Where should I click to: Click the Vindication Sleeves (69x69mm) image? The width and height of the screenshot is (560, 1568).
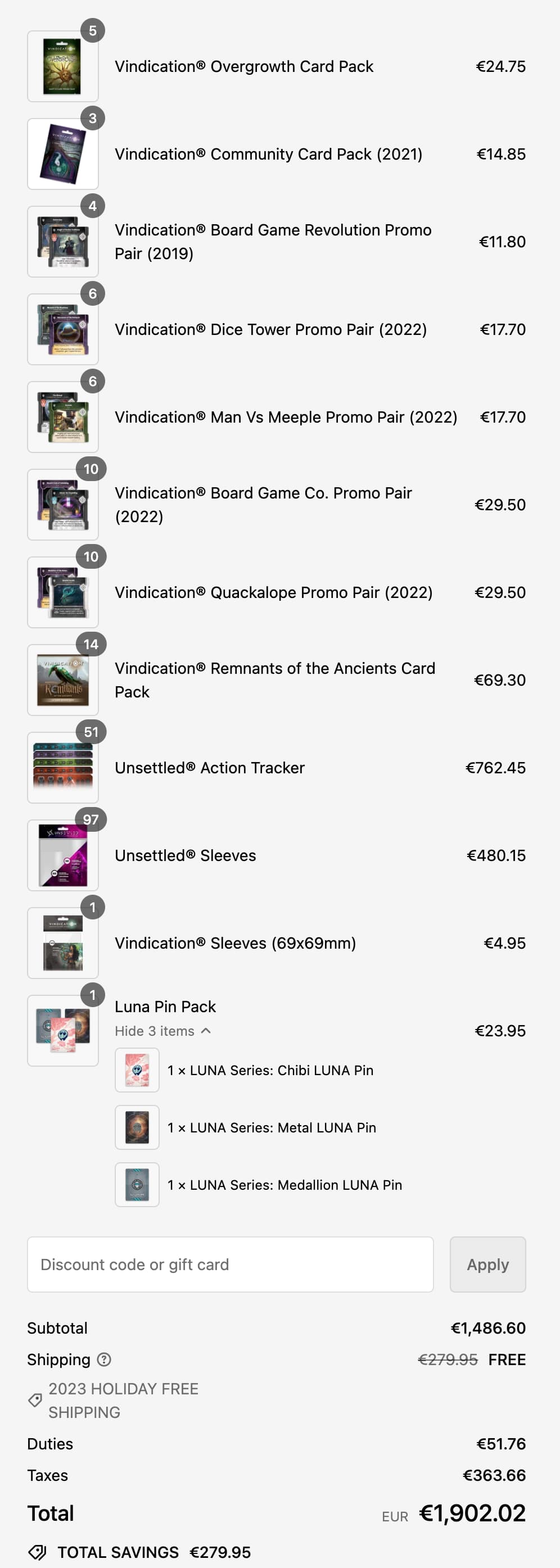click(63, 943)
